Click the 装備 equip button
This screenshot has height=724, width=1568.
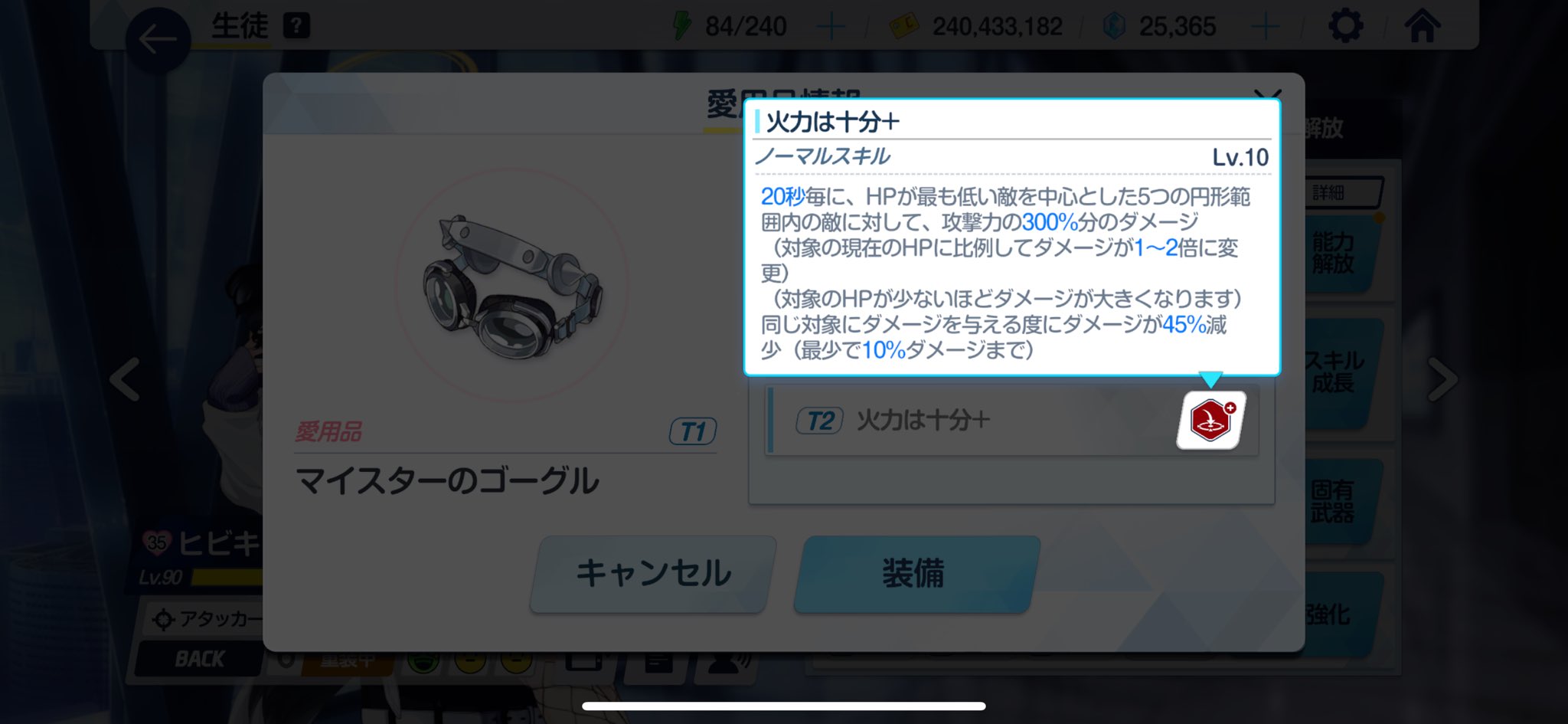point(916,574)
